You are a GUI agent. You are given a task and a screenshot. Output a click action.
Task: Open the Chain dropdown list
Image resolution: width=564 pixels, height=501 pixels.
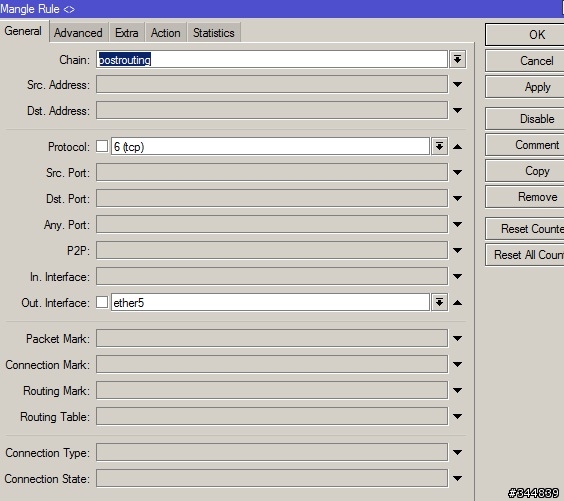457,59
